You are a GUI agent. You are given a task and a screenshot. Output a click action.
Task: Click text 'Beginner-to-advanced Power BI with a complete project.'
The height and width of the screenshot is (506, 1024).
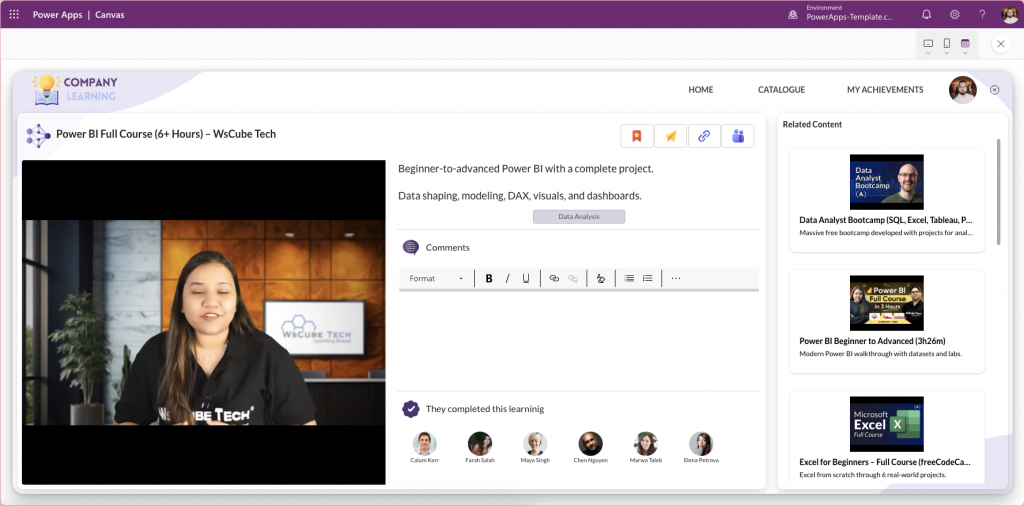point(526,168)
